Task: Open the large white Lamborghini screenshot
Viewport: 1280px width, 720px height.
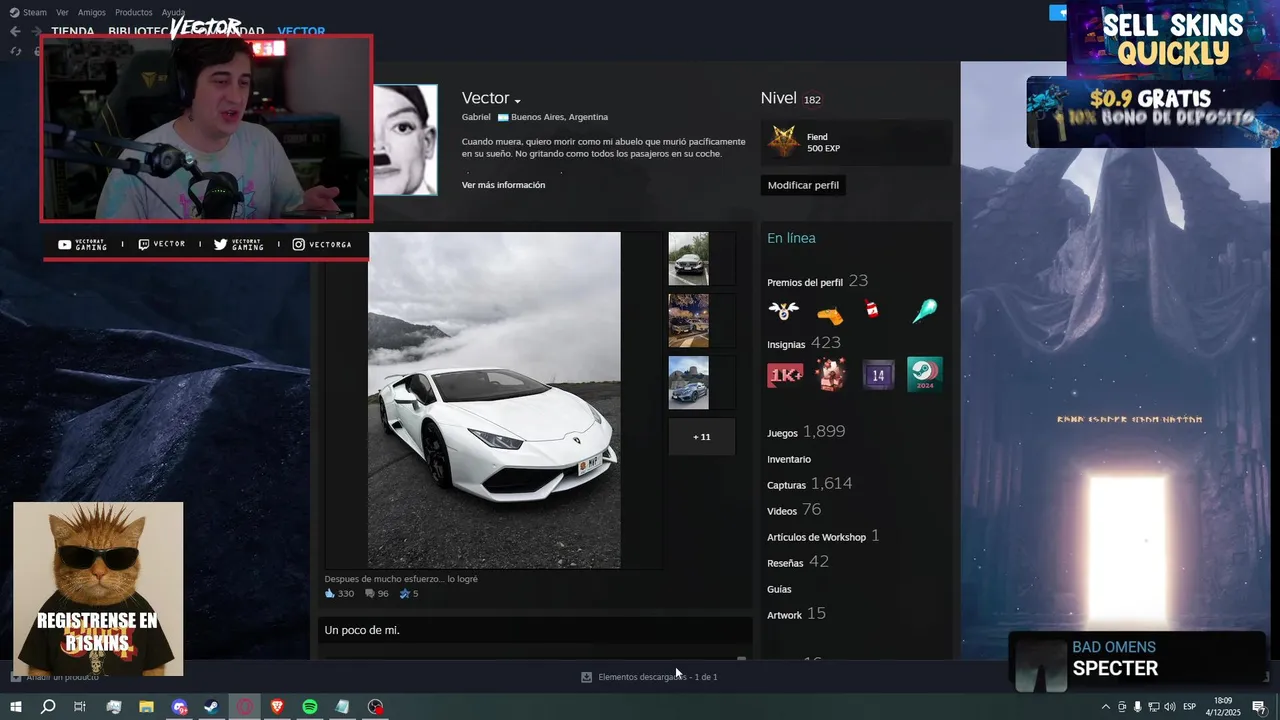Action: [x=494, y=400]
